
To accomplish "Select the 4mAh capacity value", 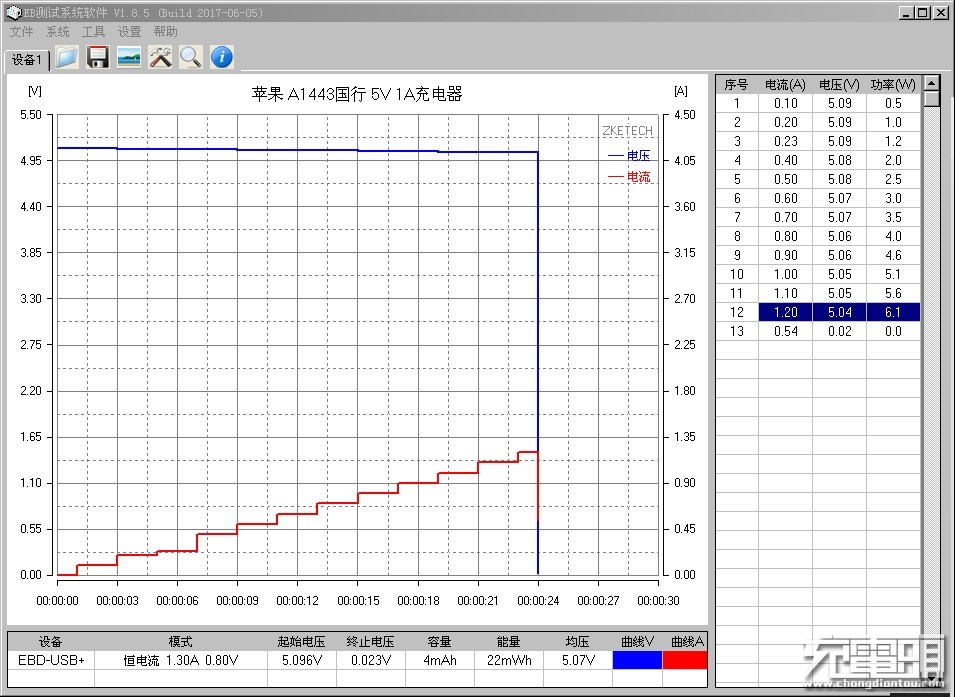I will click(x=440, y=660).
